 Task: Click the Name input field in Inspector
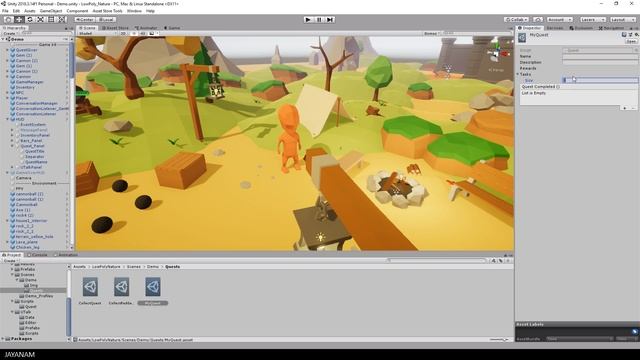(x=600, y=56)
